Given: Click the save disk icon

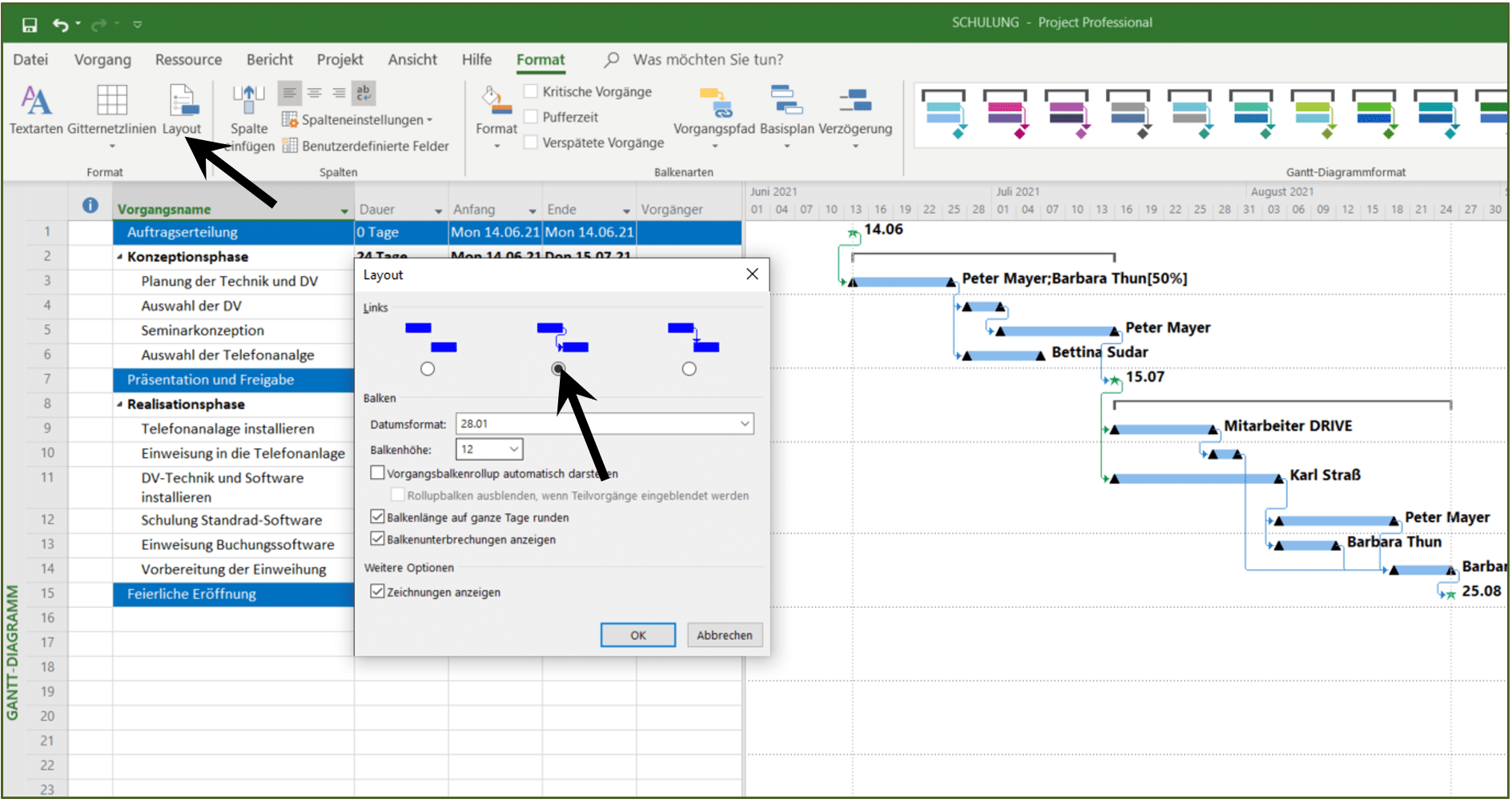Looking at the screenshot, I should tap(30, 25).
